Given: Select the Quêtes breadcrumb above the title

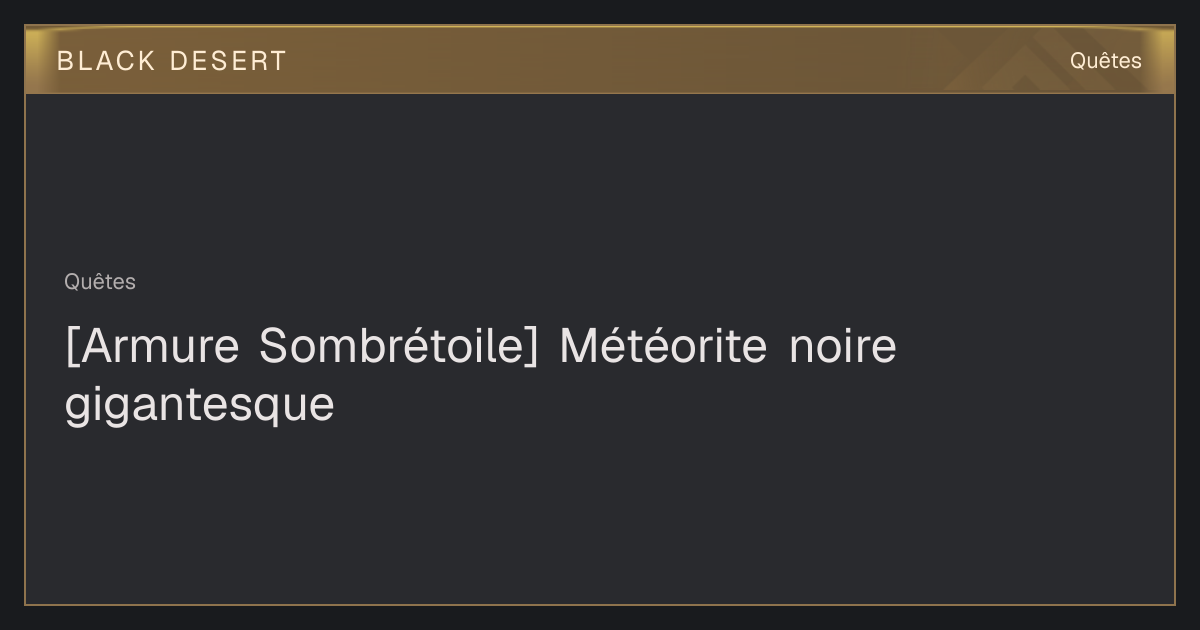Looking at the screenshot, I should click(x=100, y=282).
